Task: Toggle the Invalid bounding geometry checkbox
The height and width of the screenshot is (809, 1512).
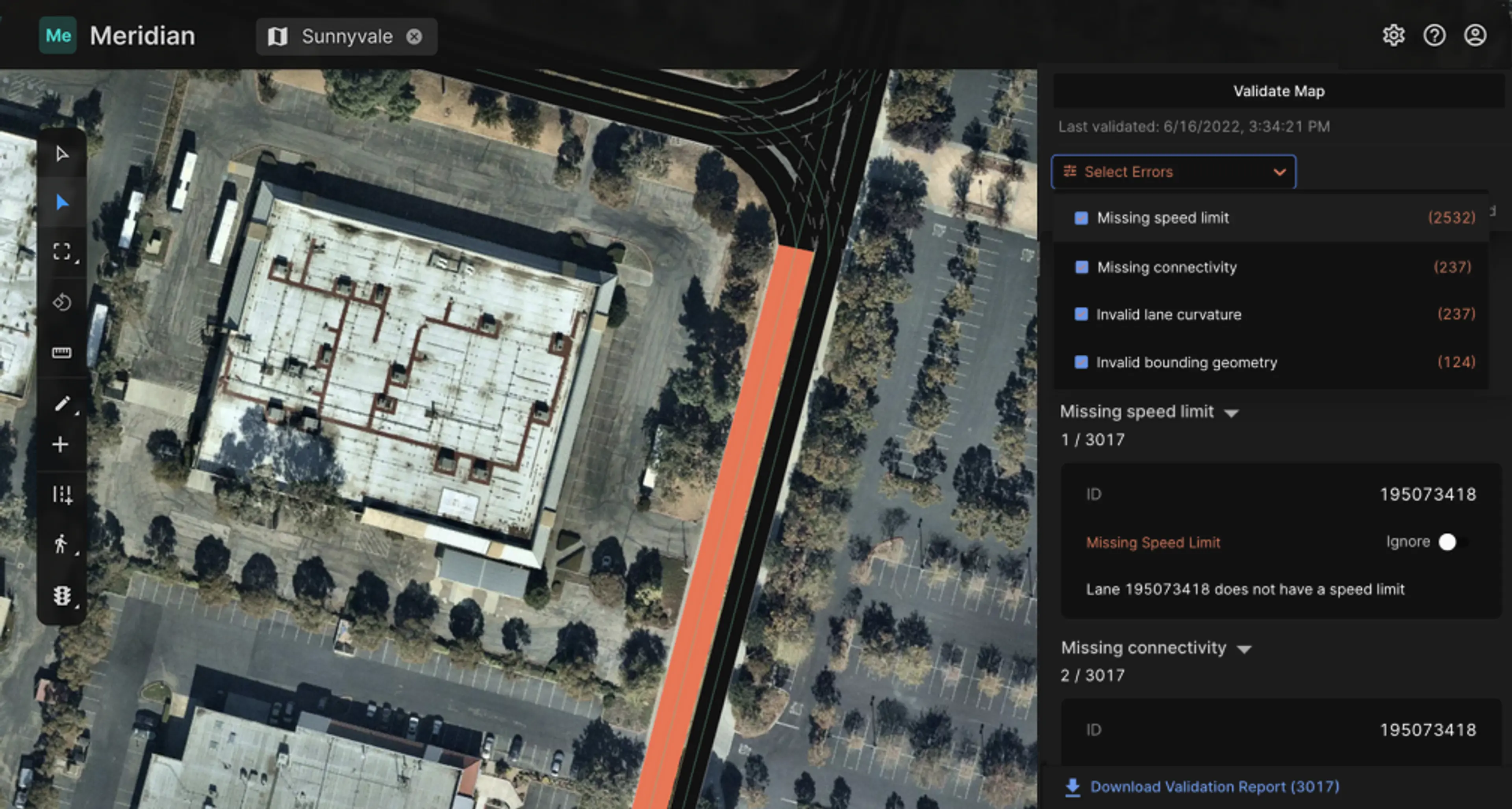Action: click(1080, 362)
